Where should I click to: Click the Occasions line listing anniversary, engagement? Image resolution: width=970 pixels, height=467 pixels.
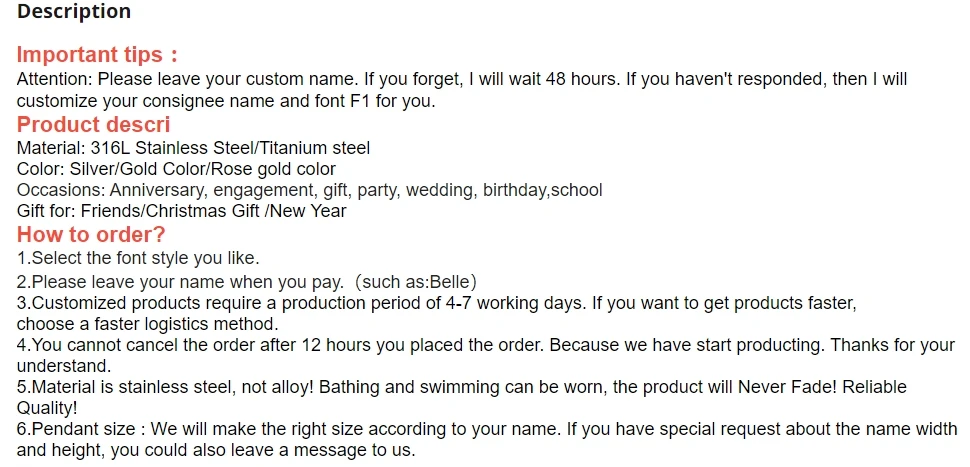[x=309, y=190]
